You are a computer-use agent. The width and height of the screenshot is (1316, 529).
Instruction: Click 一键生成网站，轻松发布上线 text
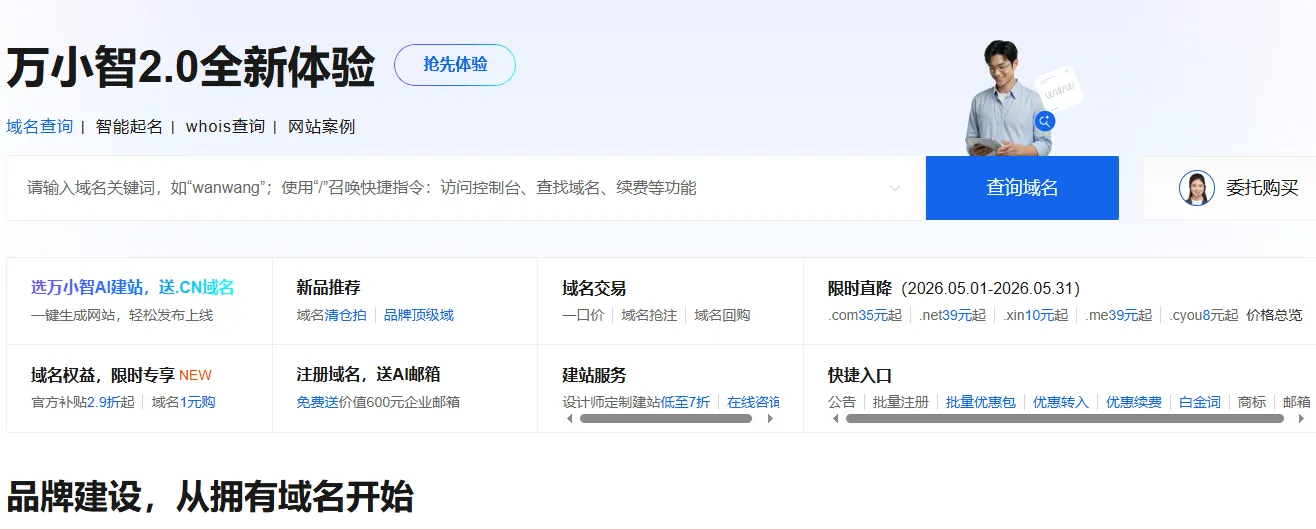click(x=122, y=315)
